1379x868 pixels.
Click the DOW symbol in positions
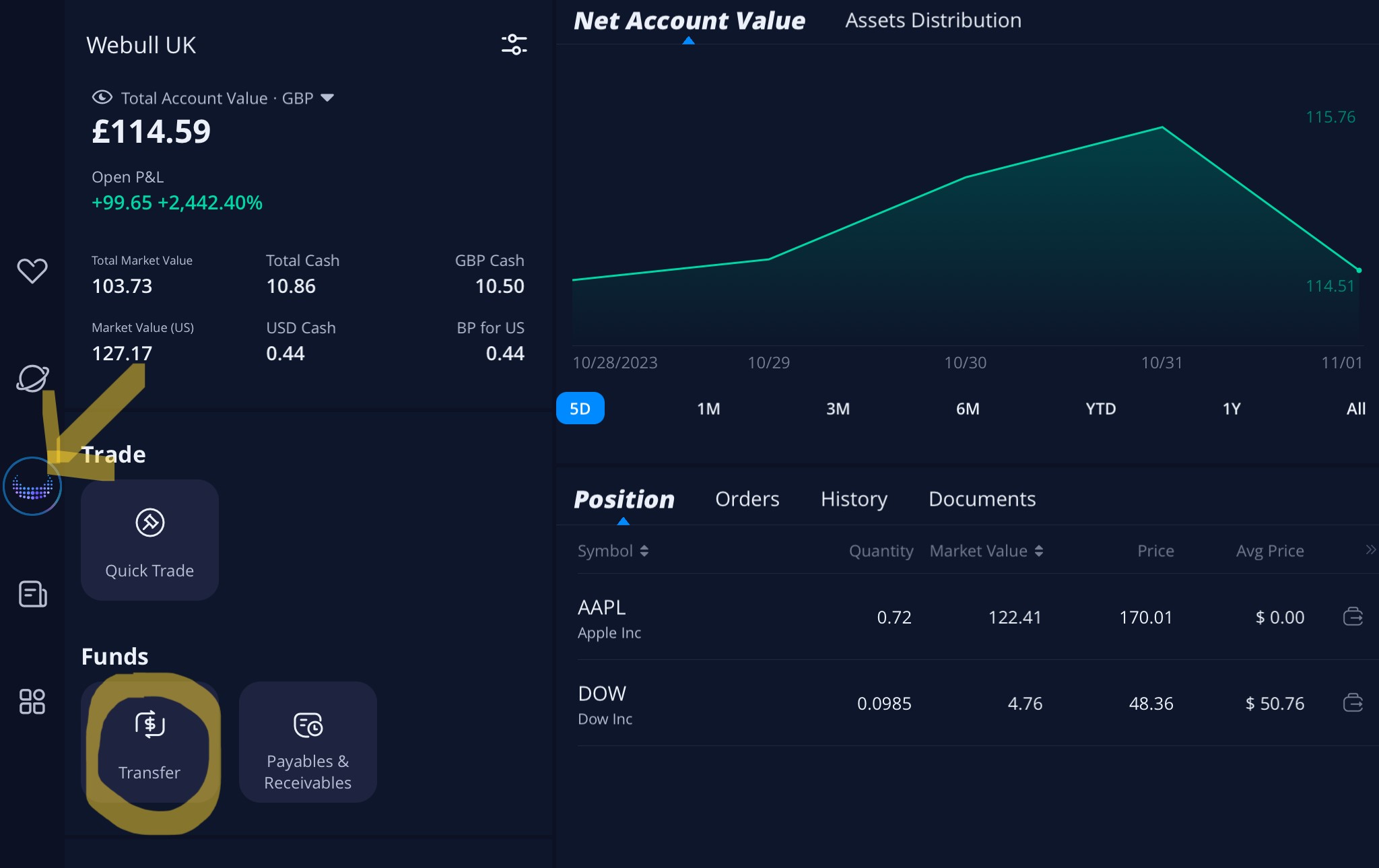click(x=602, y=694)
